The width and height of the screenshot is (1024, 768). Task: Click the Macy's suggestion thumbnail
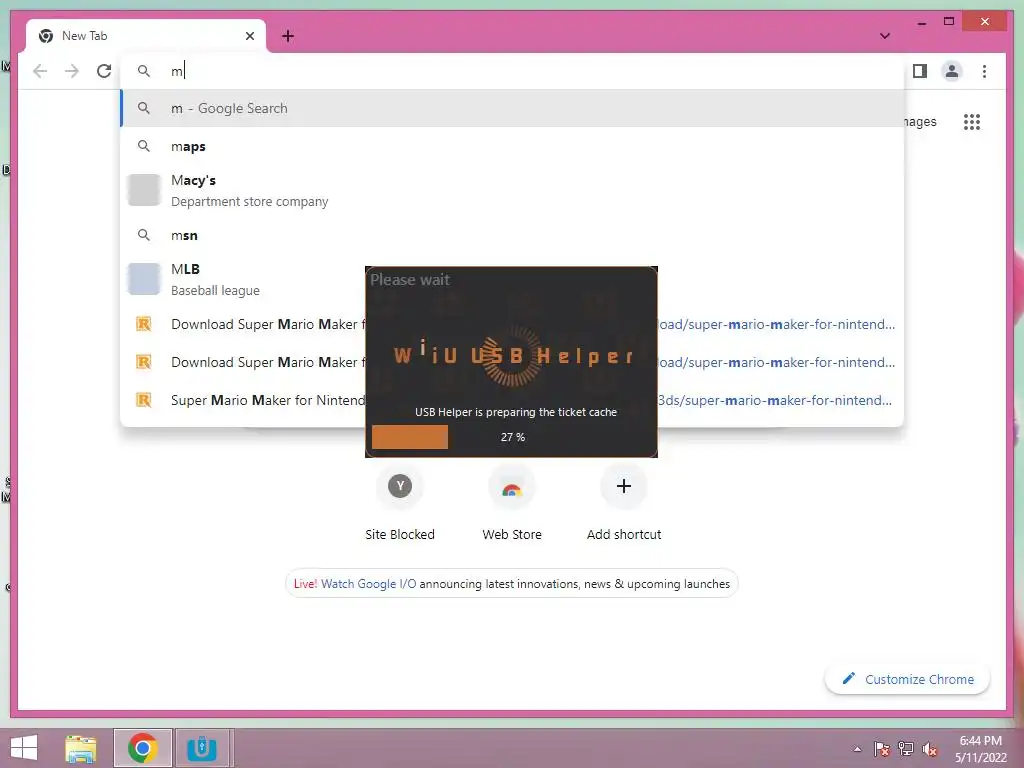pos(144,190)
